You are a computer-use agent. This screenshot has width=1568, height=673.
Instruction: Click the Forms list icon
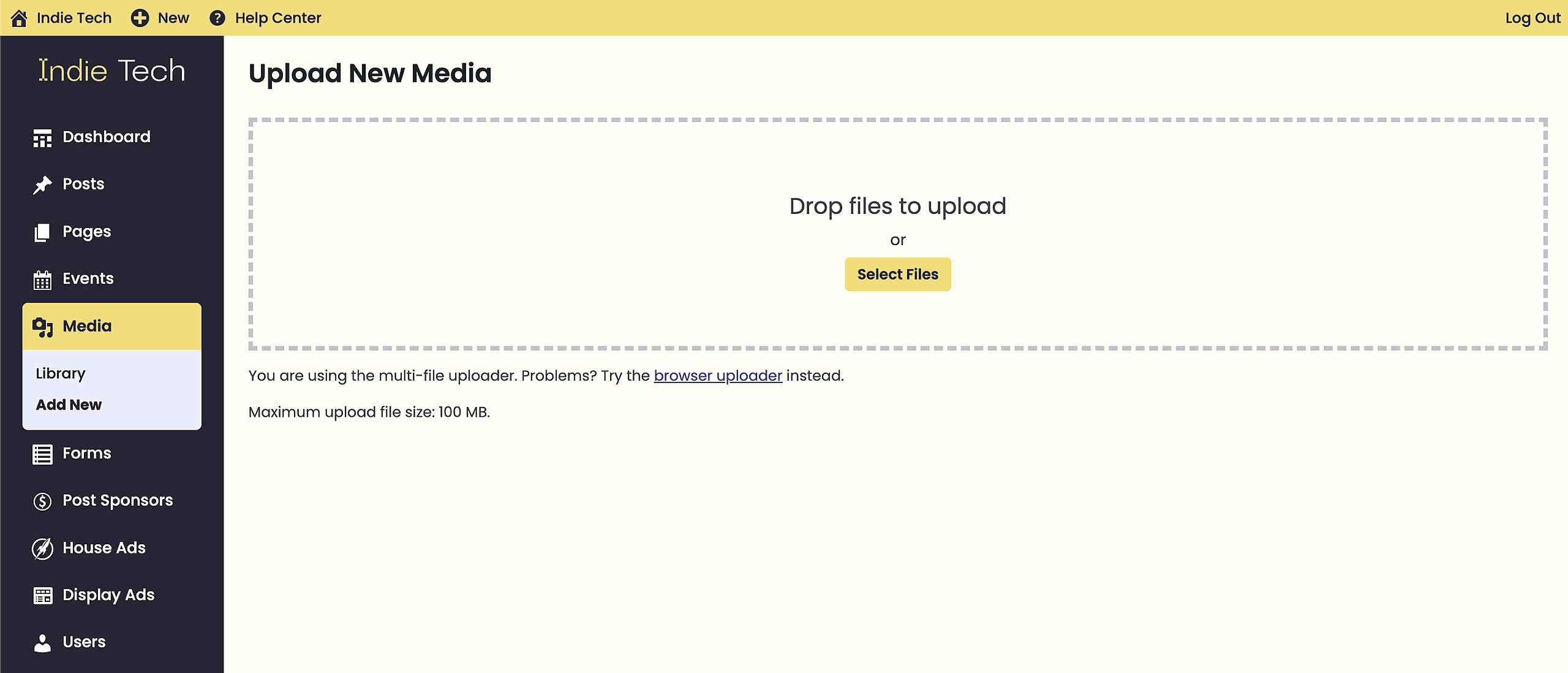pos(42,454)
